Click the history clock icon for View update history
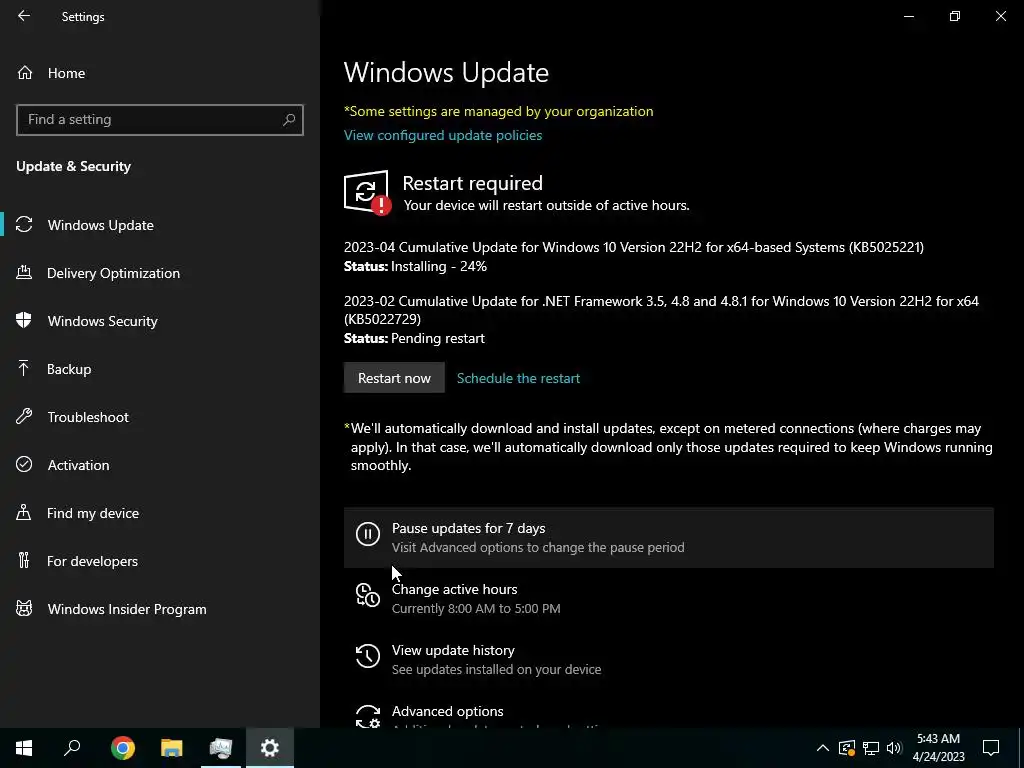Screen dimensions: 1024x768 [368, 656]
